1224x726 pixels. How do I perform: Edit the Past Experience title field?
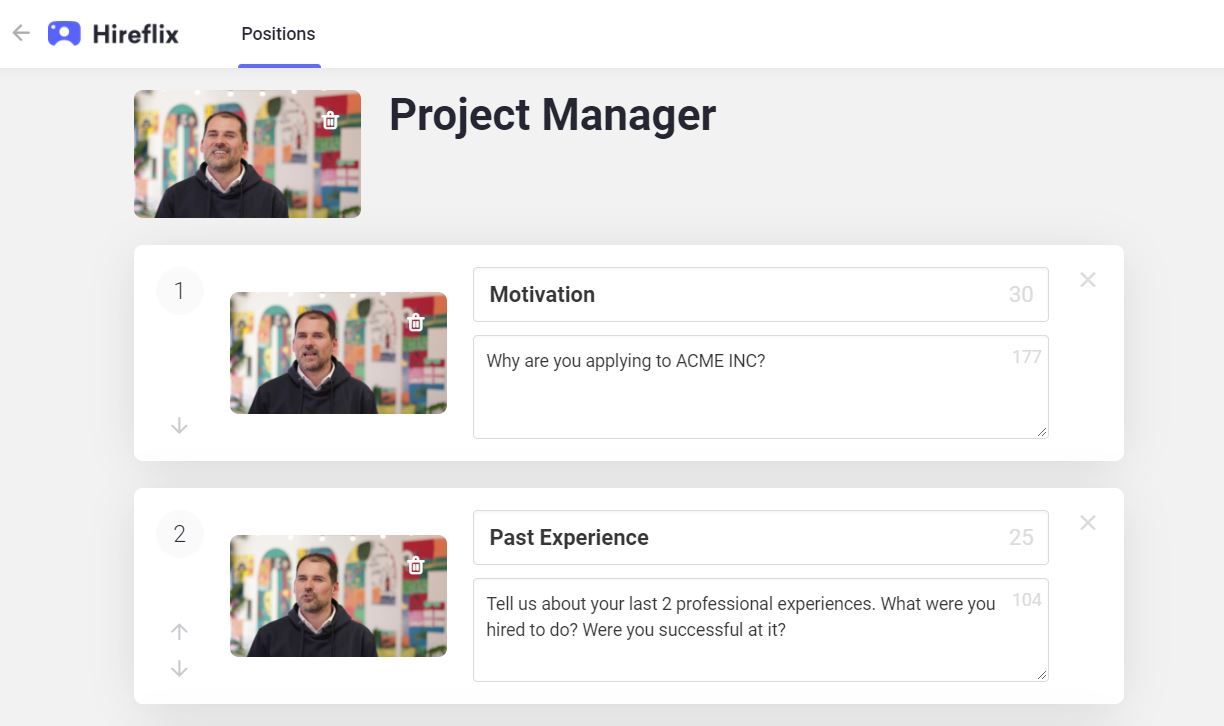[x=760, y=537]
